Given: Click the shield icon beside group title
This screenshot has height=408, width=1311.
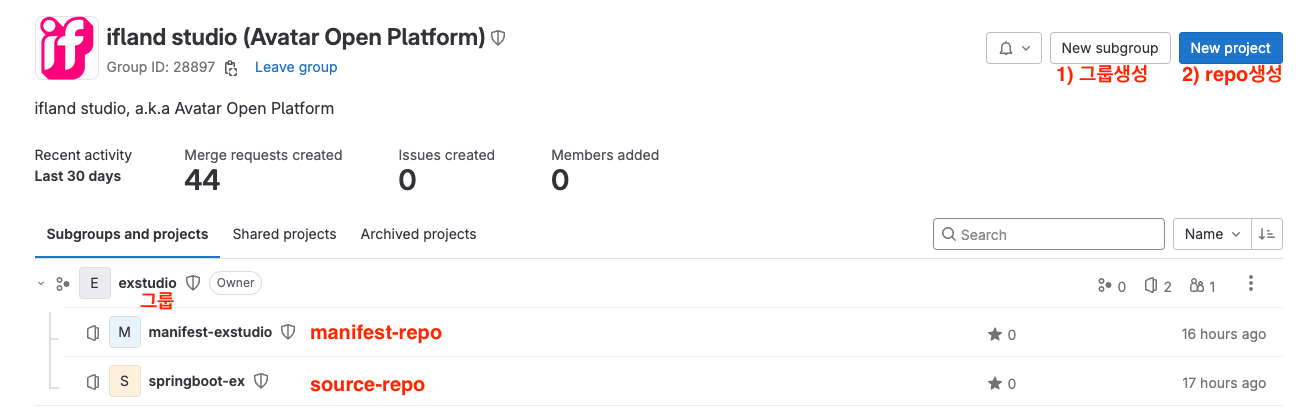Looking at the screenshot, I should pos(498,38).
